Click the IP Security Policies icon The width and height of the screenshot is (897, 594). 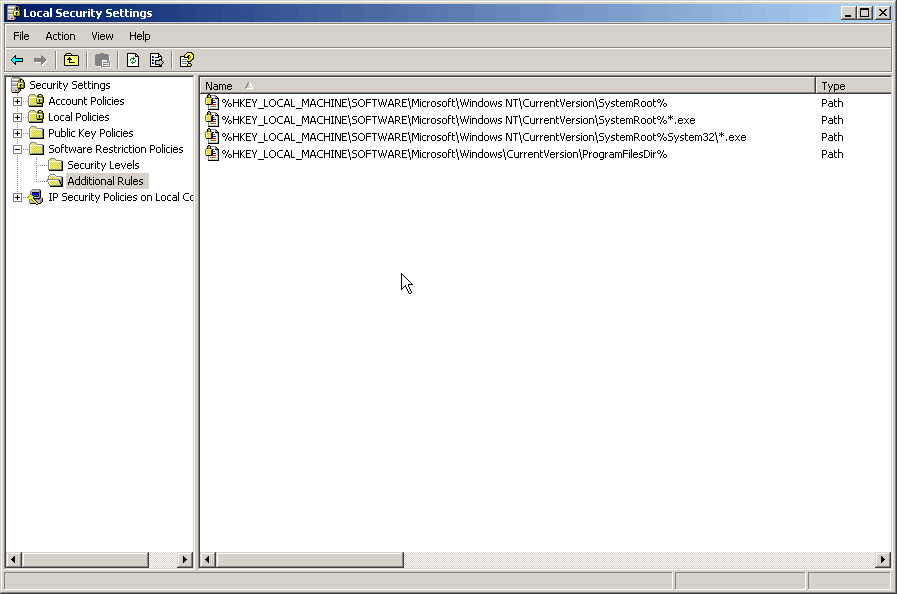[x=36, y=197]
